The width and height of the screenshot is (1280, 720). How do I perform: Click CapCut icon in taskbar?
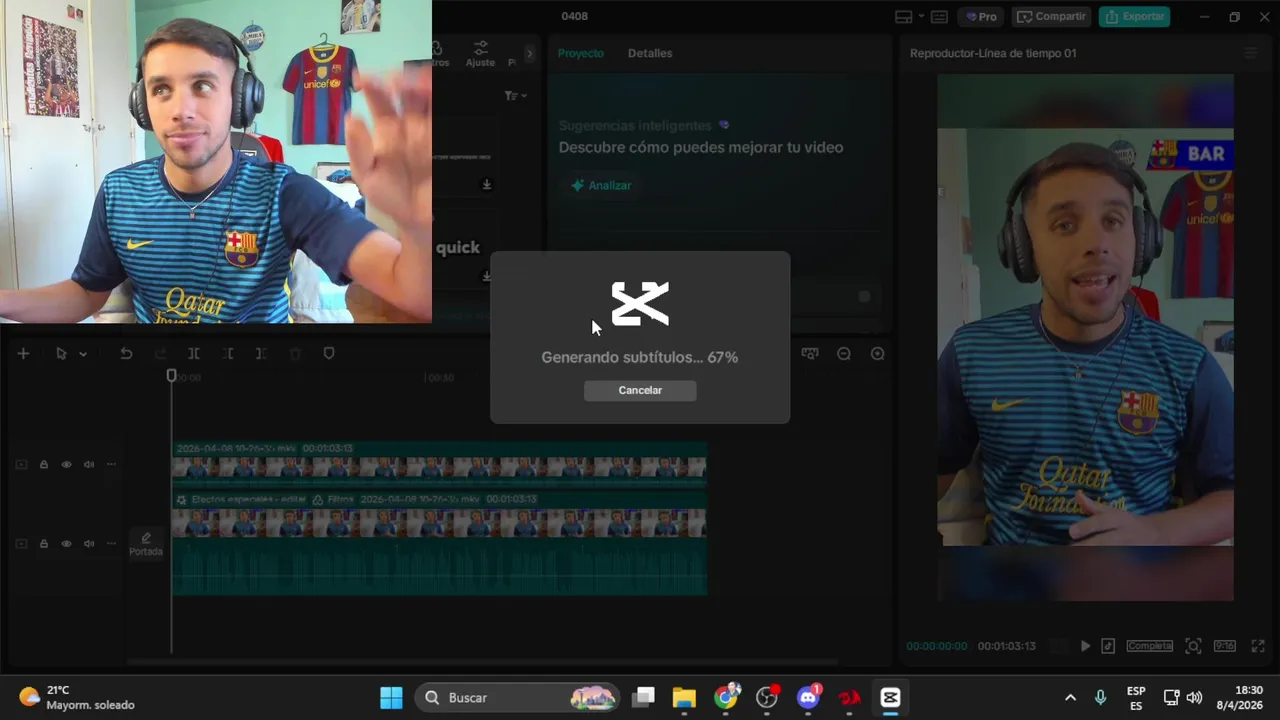coord(890,697)
